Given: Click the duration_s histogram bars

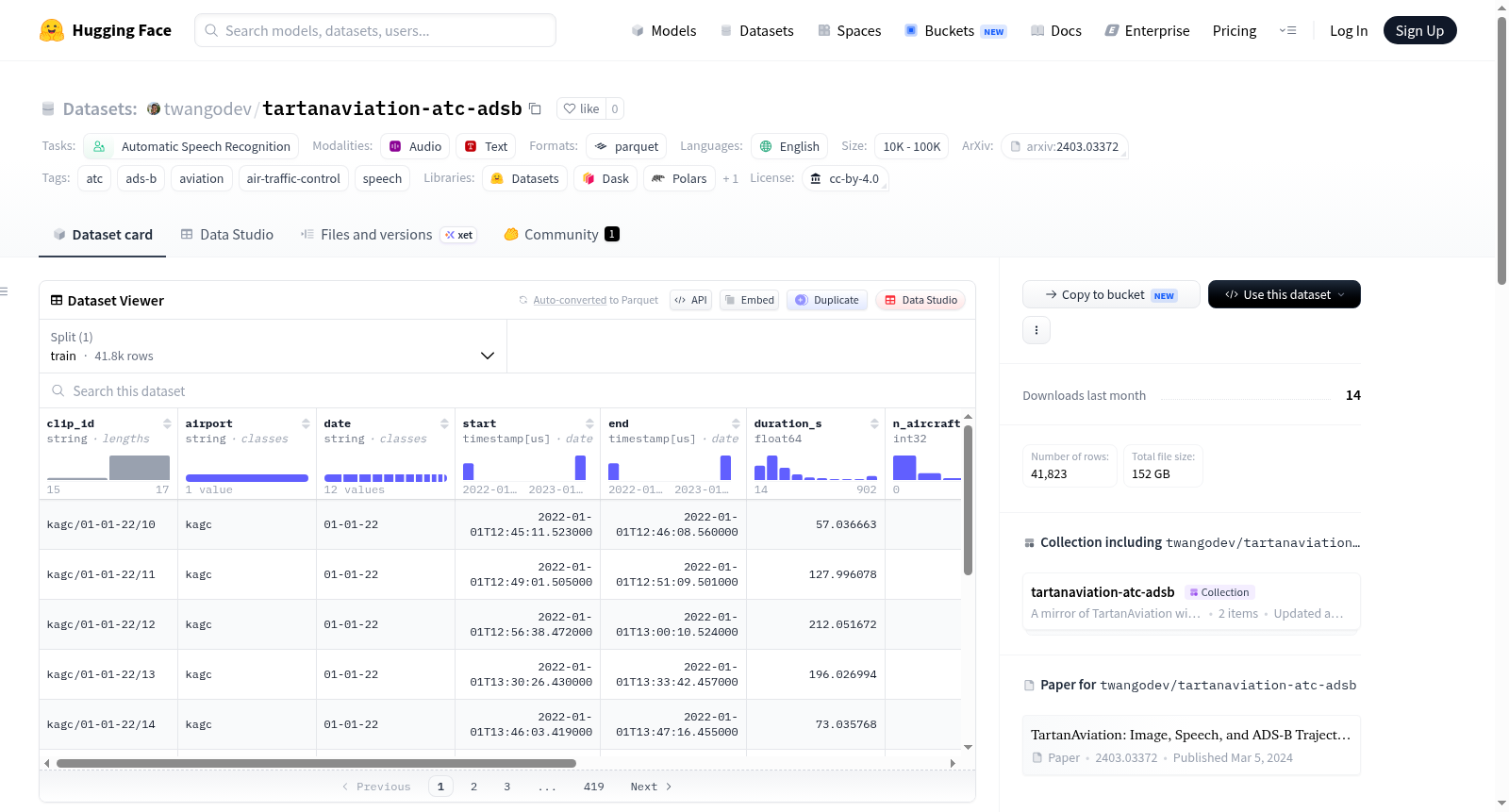Looking at the screenshot, I should pyautogui.click(x=816, y=468).
